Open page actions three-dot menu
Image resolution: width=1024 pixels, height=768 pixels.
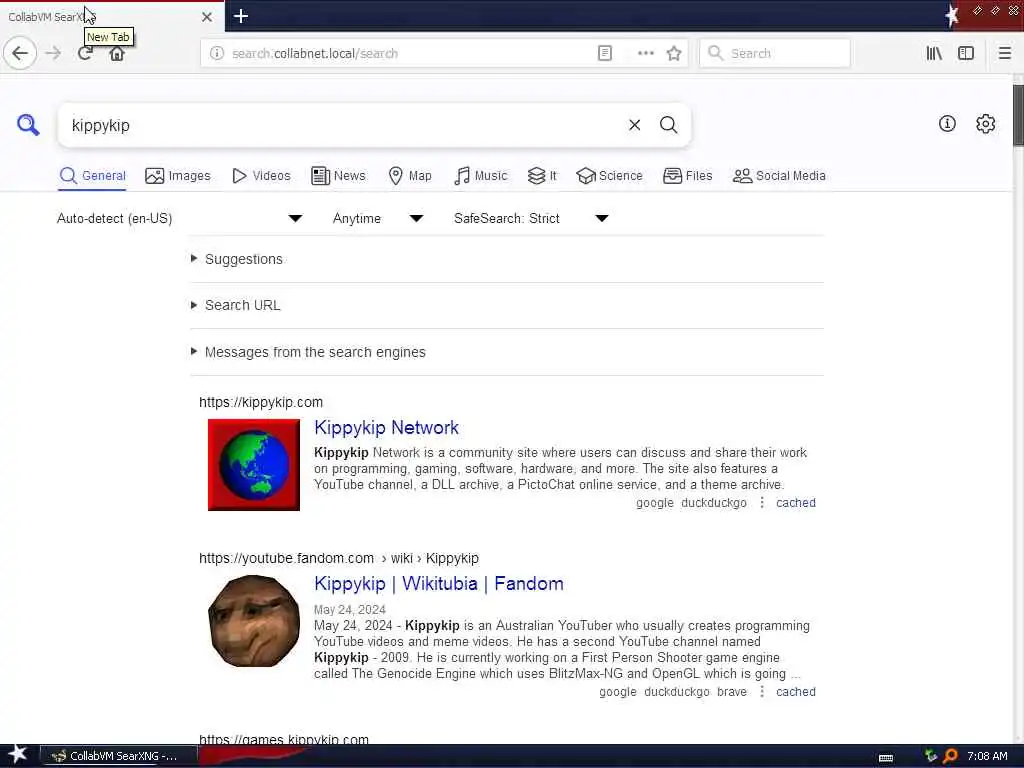pos(645,53)
